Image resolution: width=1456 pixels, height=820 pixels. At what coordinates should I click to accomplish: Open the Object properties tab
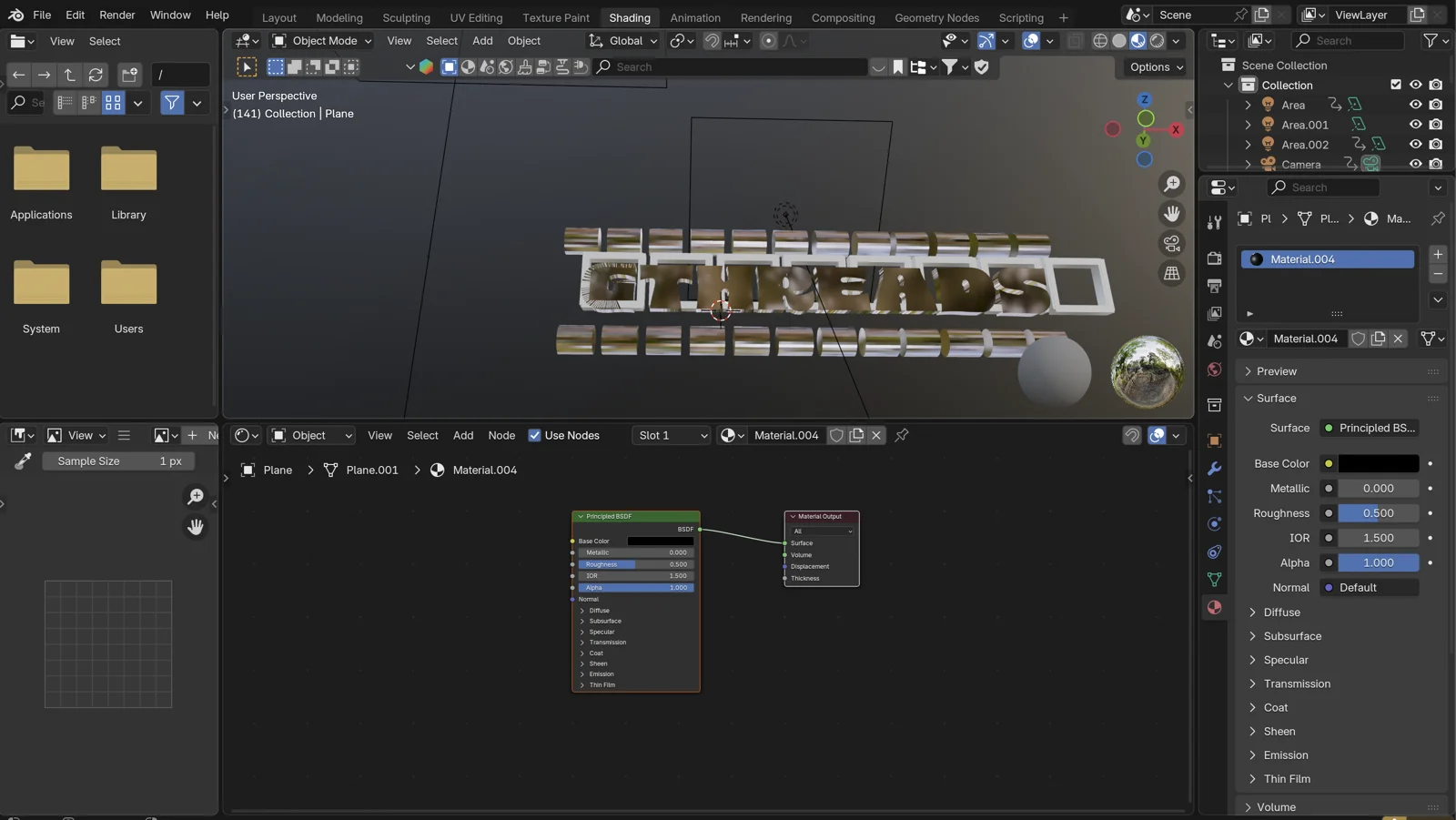point(1214,440)
